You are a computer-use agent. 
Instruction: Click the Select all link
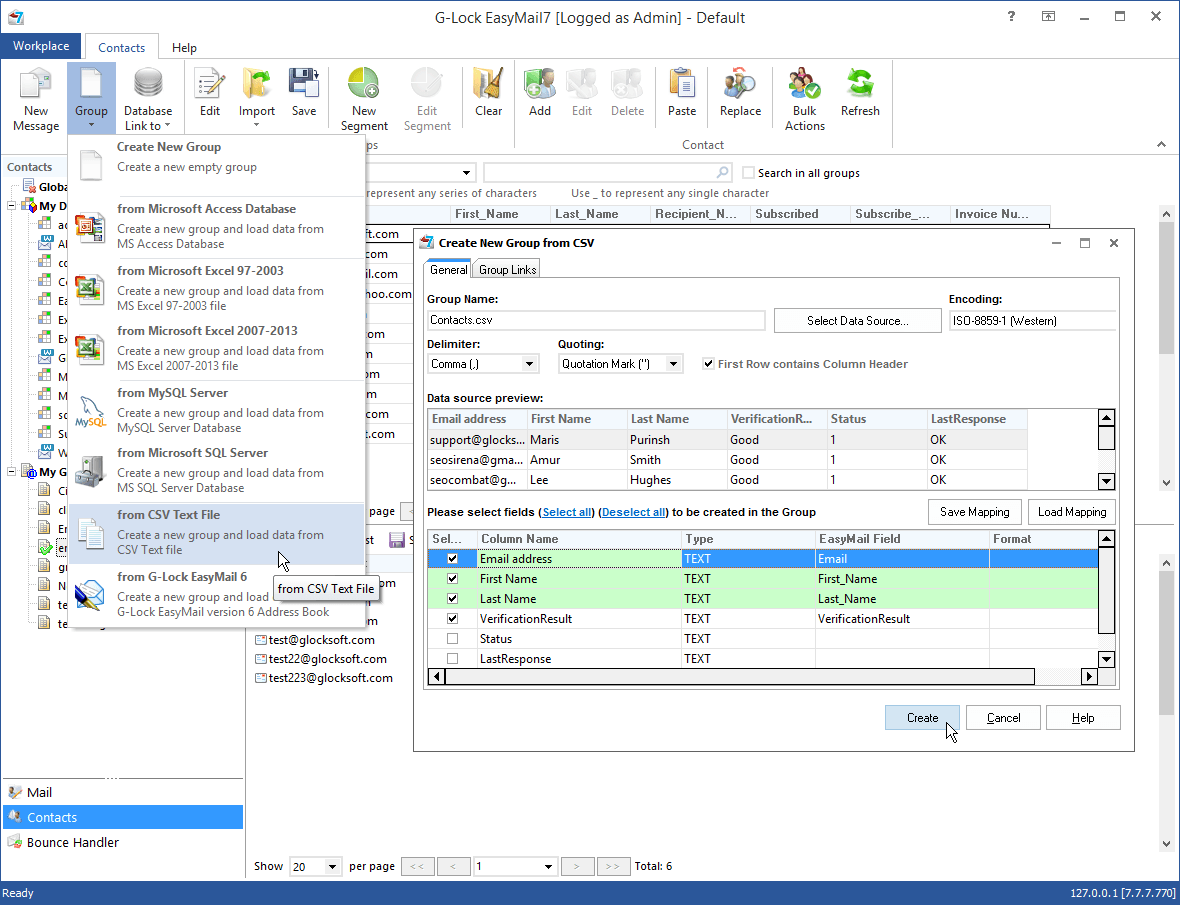pyautogui.click(x=567, y=512)
